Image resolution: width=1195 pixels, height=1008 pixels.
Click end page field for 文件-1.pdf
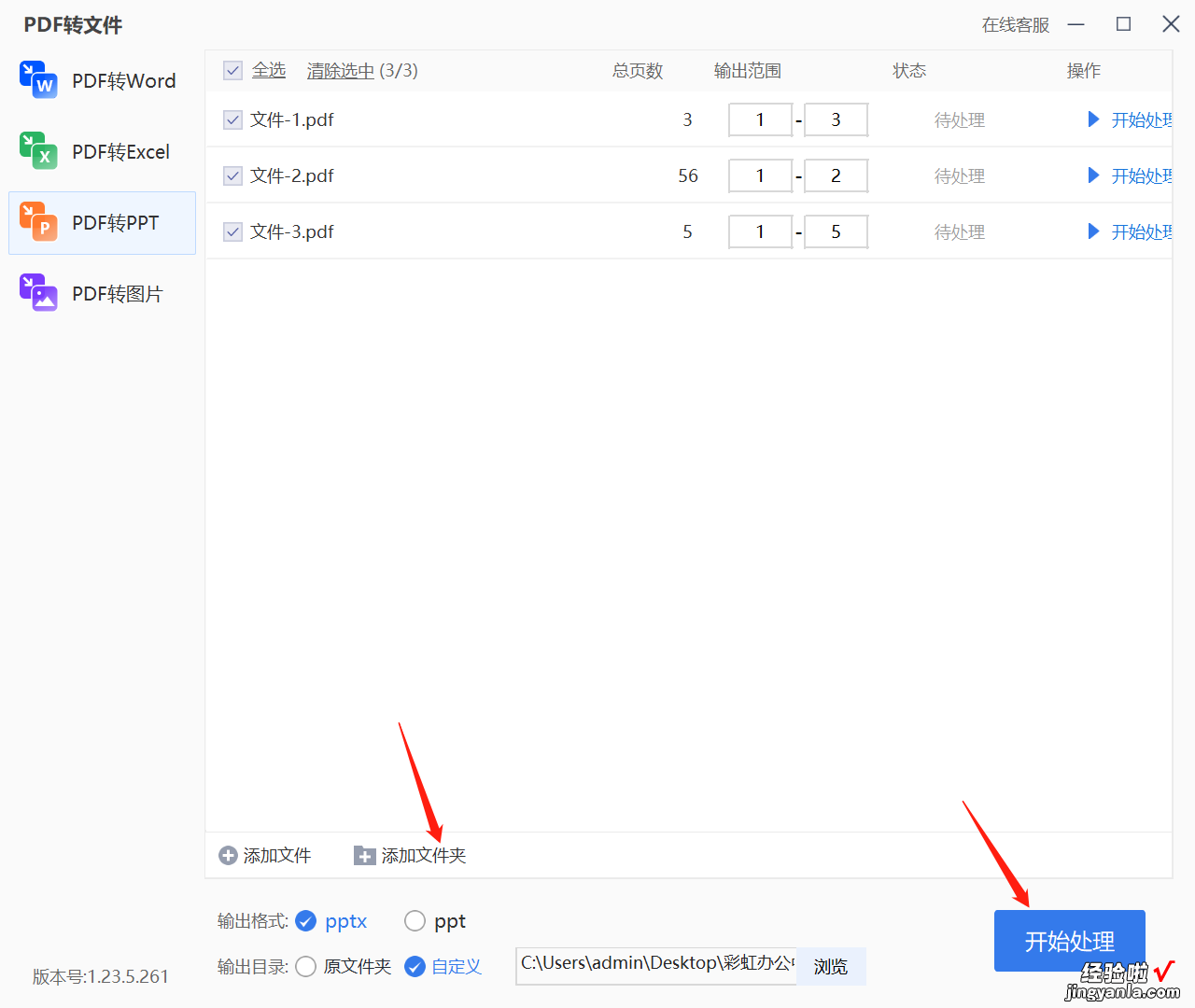(836, 119)
